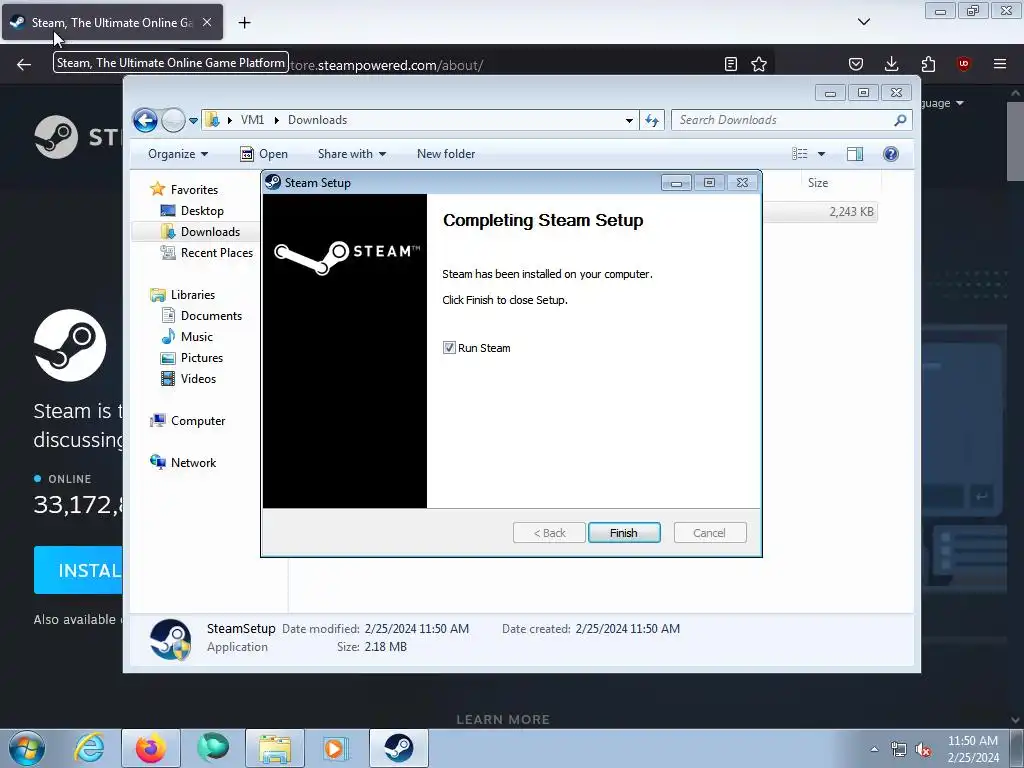Image resolution: width=1024 pixels, height=768 pixels.
Task: Open Pocket save icon in Firefox
Action: [x=856, y=64]
